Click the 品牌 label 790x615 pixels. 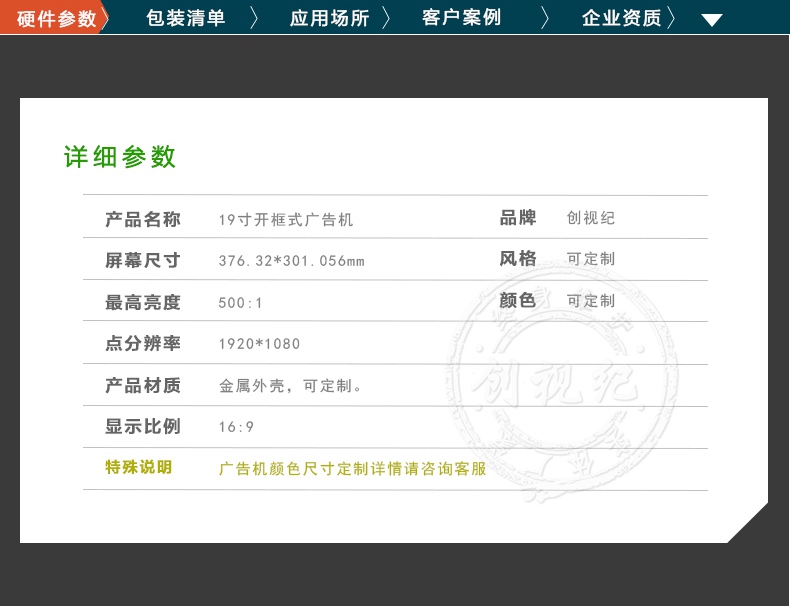pyautogui.click(x=518, y=218)
